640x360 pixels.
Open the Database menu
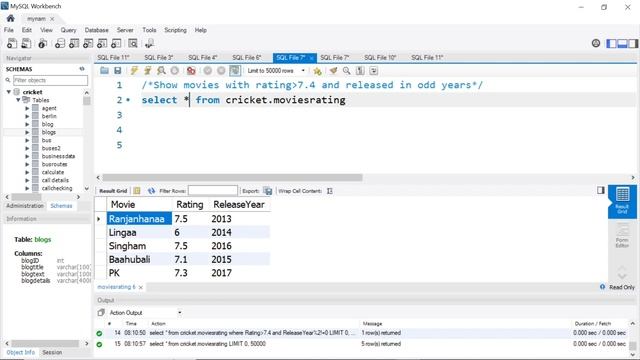click(x=96, y=30)
